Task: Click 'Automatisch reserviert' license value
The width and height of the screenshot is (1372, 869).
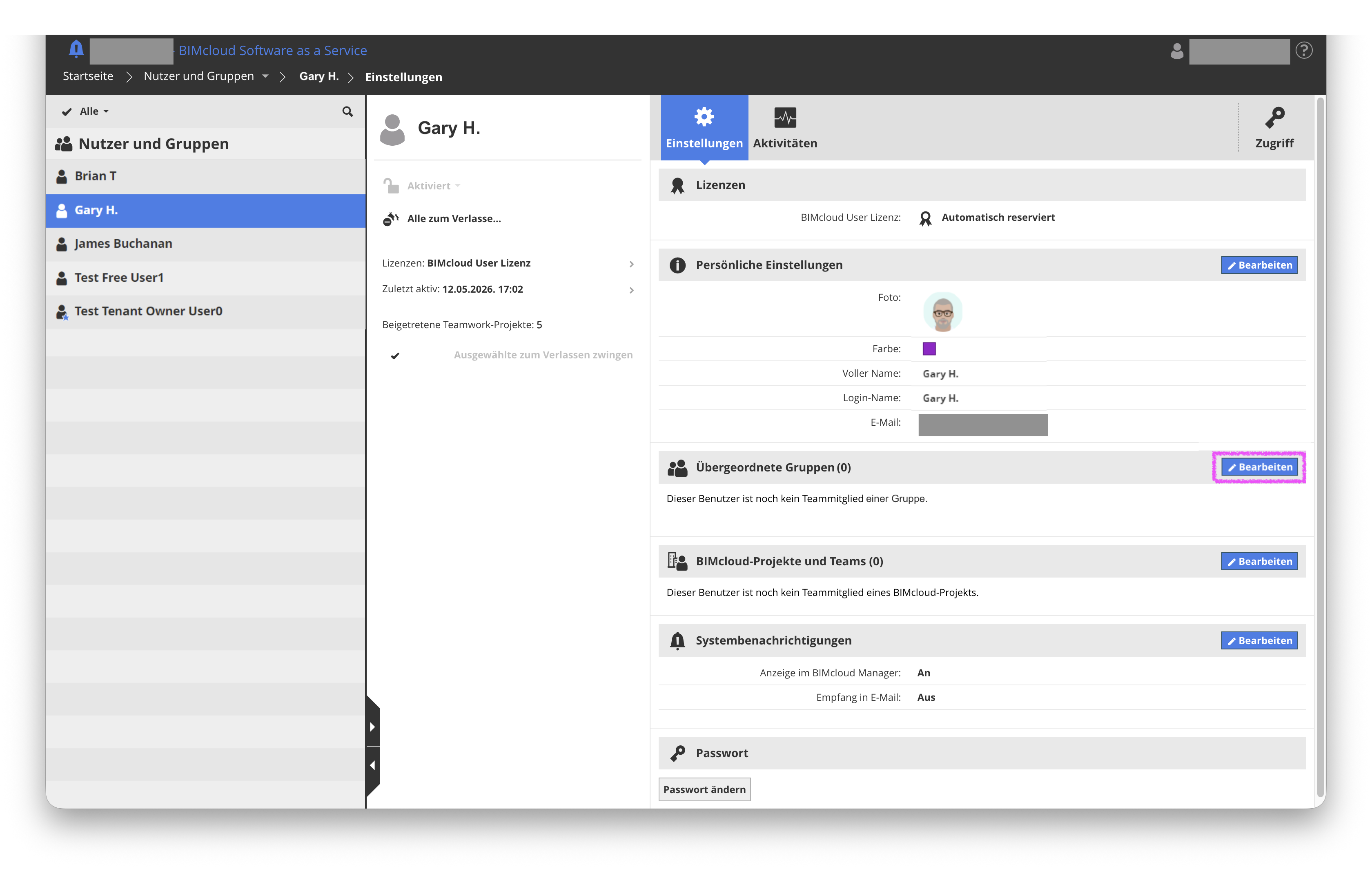Action: [998, 218]
